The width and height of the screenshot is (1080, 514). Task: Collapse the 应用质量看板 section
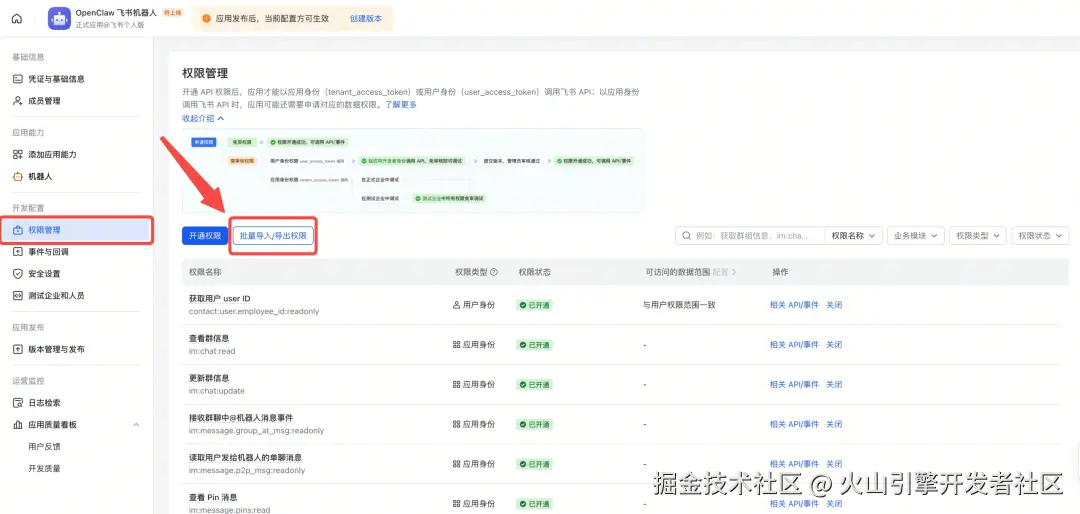[x=136, y=425]
